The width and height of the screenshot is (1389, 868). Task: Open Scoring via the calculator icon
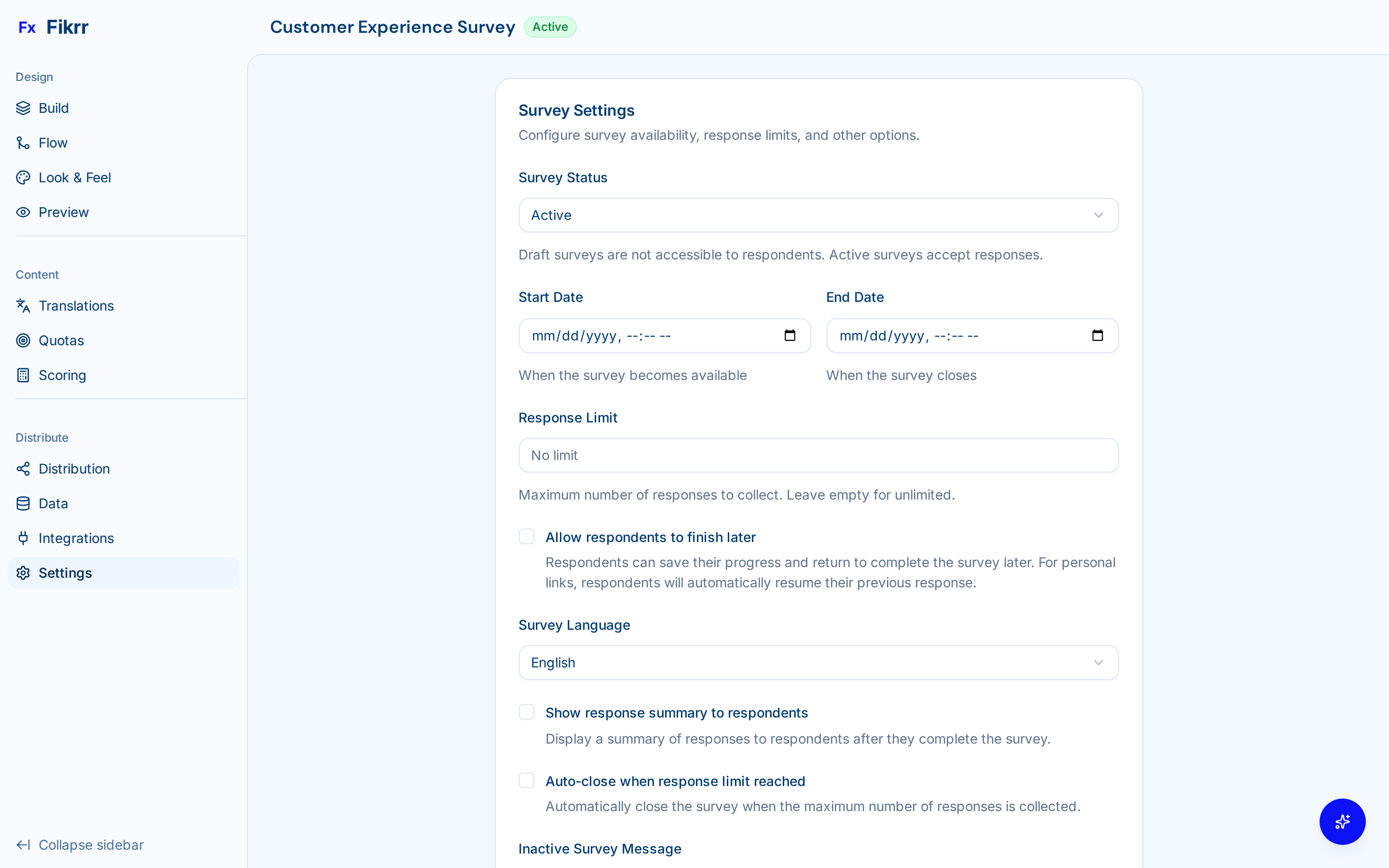click(x=23, y=375)
